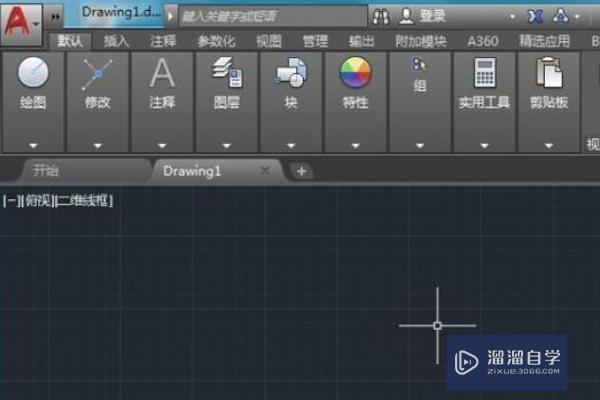
Task: Expand the arrow left of the search box
Action: 171,16
